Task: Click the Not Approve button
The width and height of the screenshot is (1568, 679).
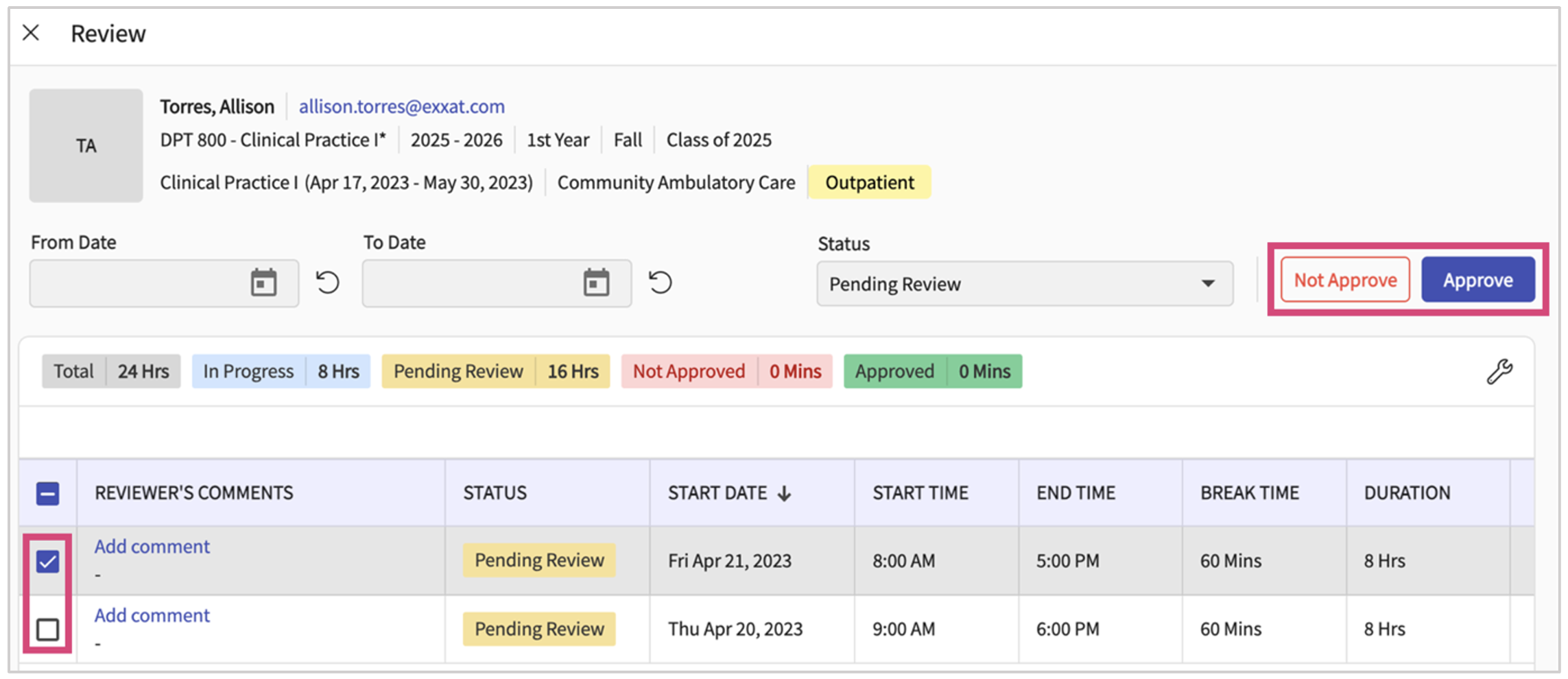Action: (x=1345, y=280)
